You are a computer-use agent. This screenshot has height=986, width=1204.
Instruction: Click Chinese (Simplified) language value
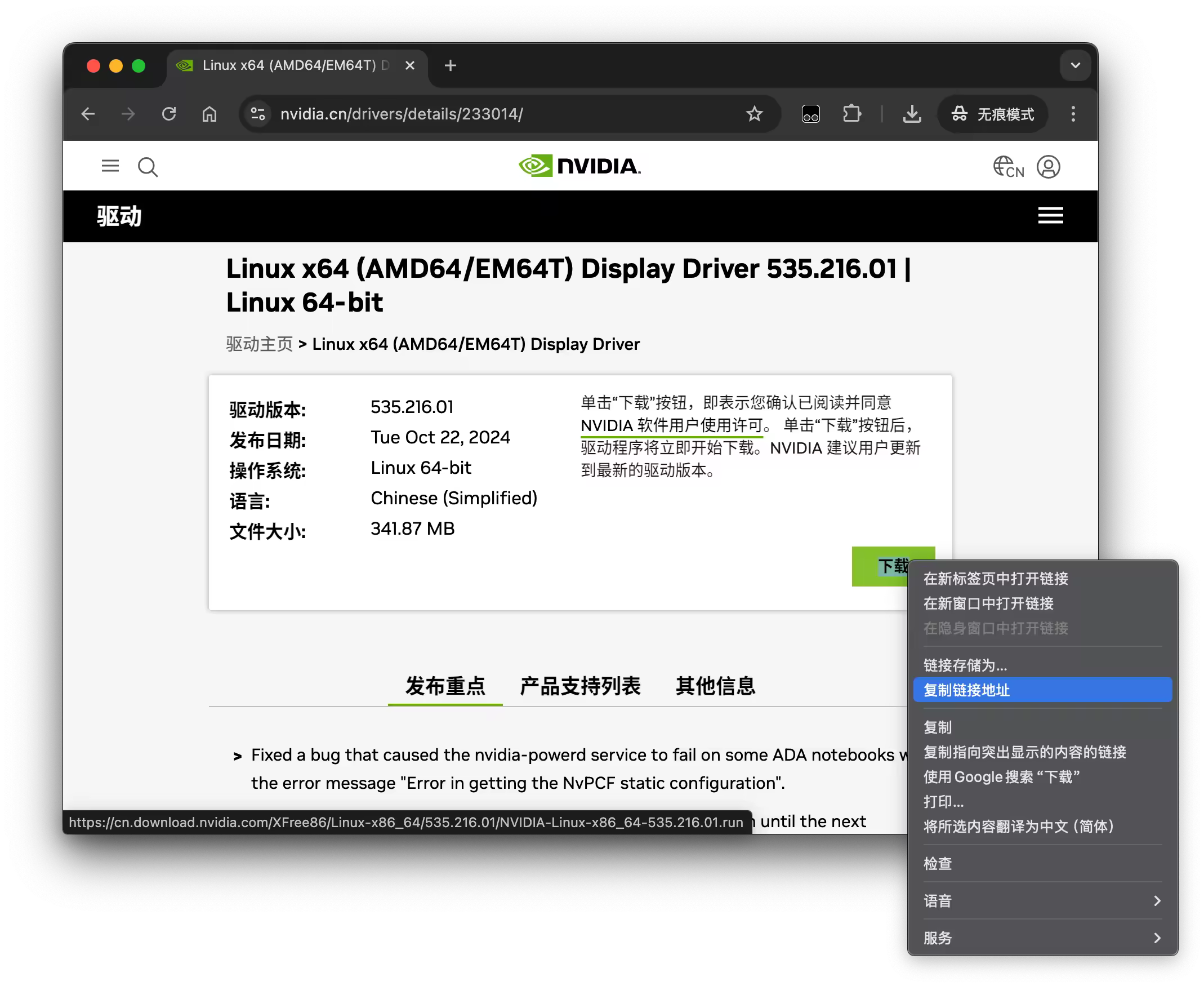click(453, 498)
